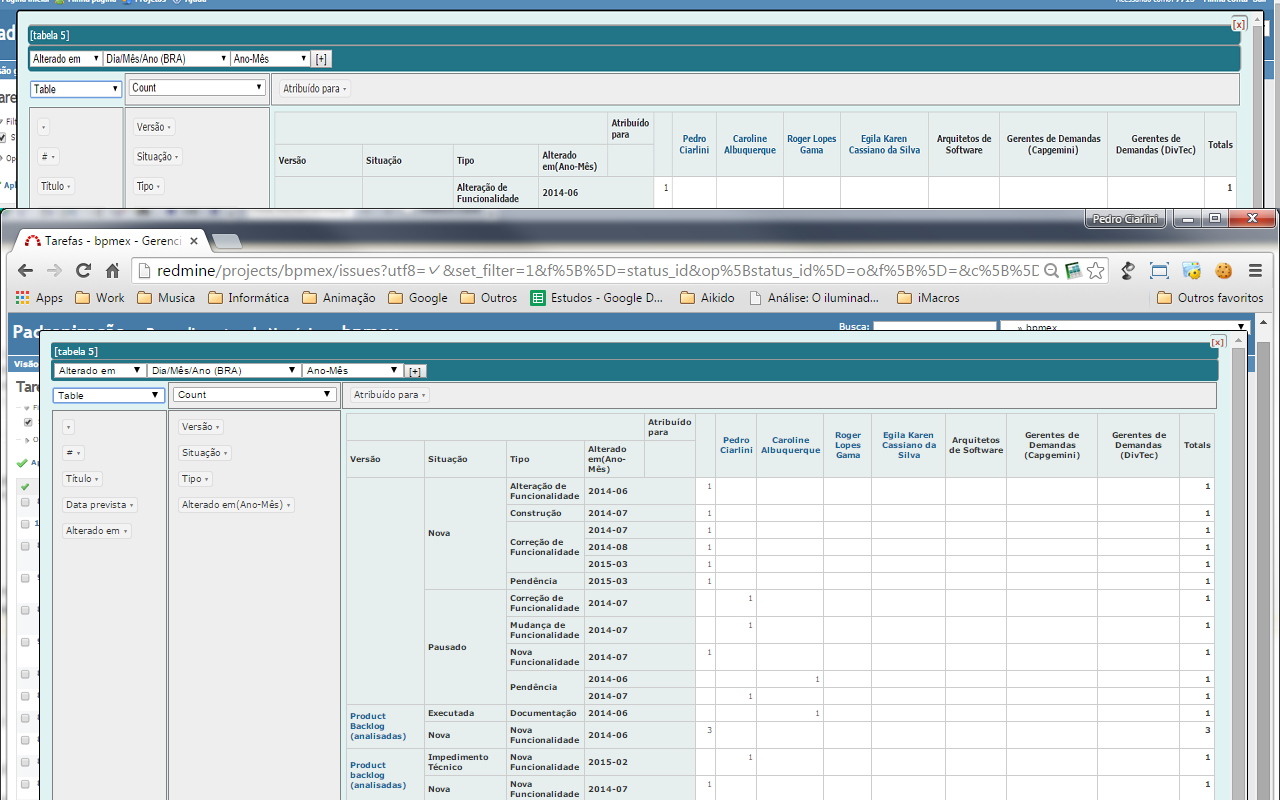This screenshot has height=800, width=1280.
Task: Open the Google bookmark folder
Action: [417, 298]
